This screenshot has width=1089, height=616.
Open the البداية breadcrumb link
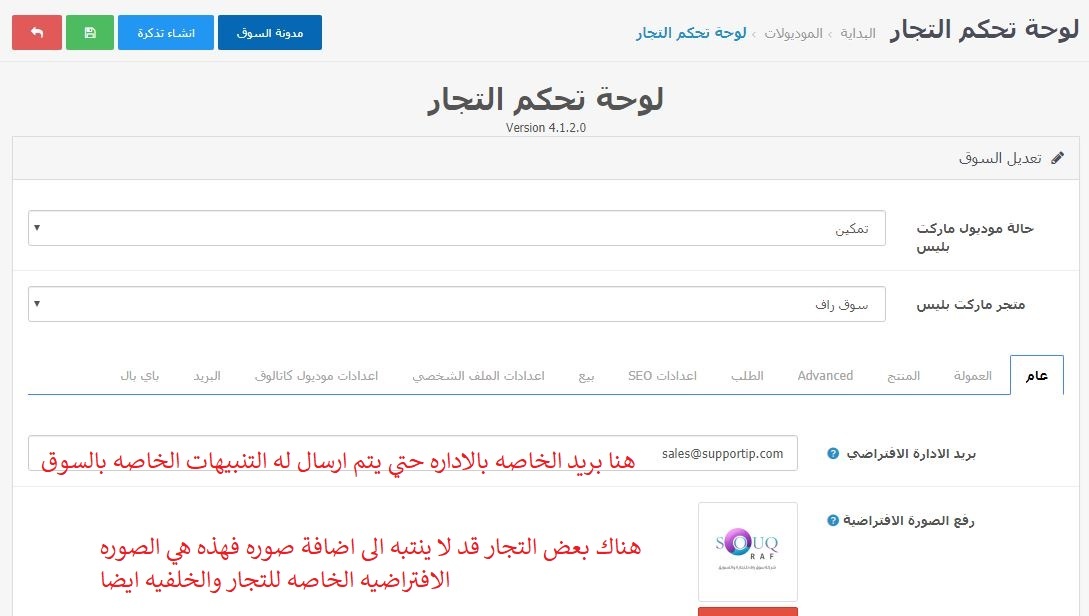858,33
